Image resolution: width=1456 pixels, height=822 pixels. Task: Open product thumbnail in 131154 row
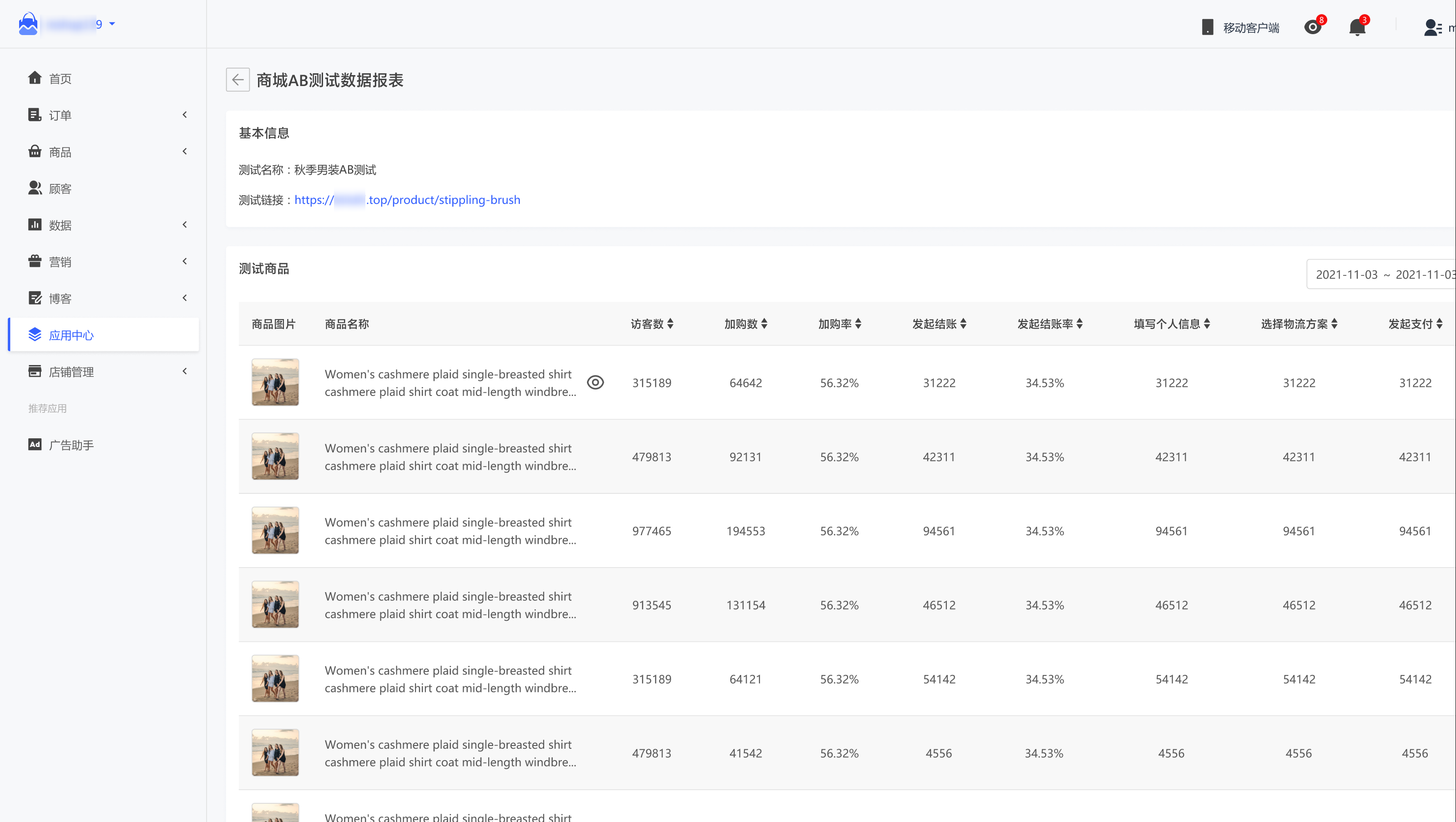click(275, 604)
